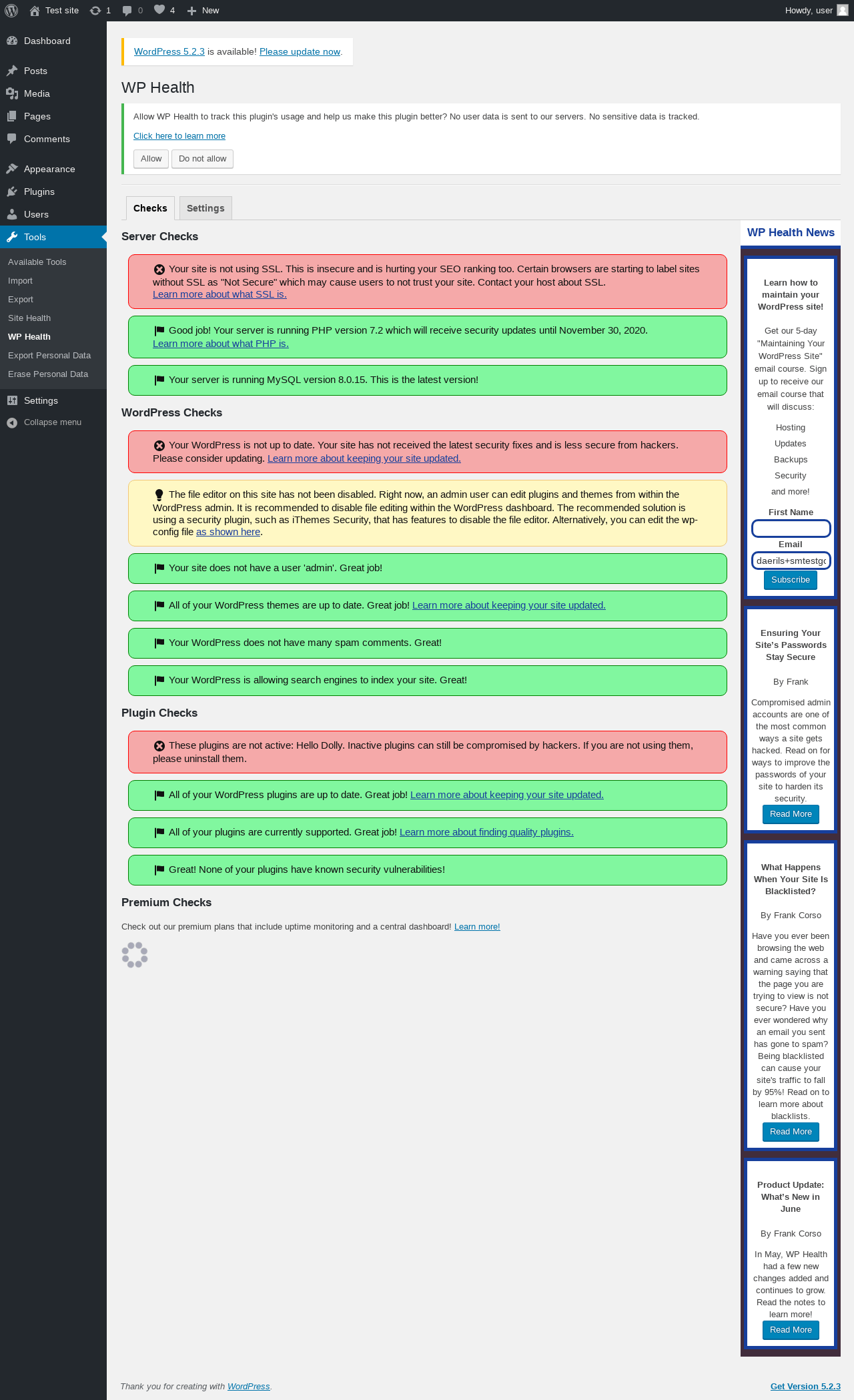Click Read More under Product Update article
The image size is (854, 1400).
coord(791,1330)
